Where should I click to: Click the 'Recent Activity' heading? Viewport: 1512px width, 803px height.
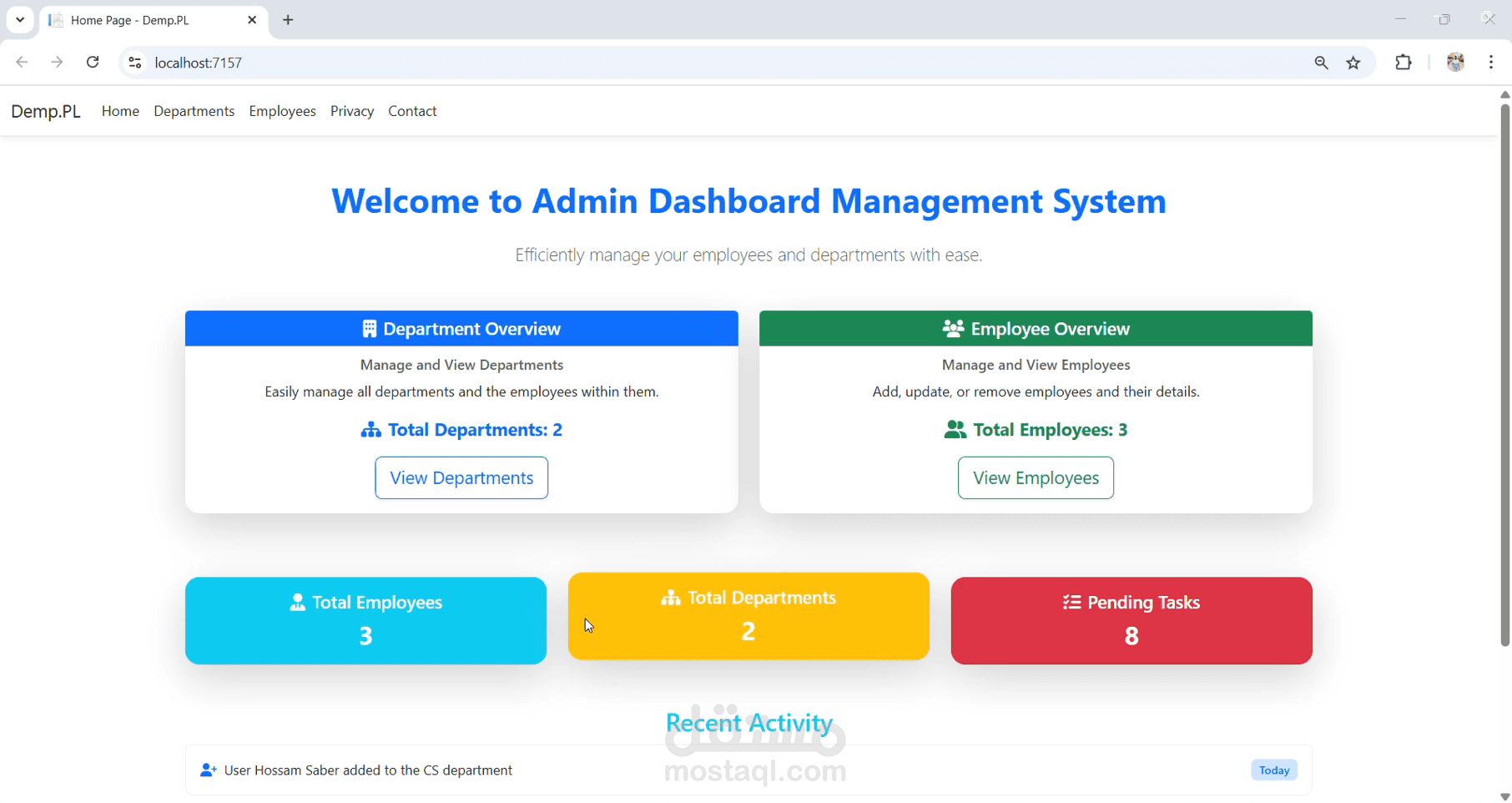pyautogui.click(x=749, y=723)
